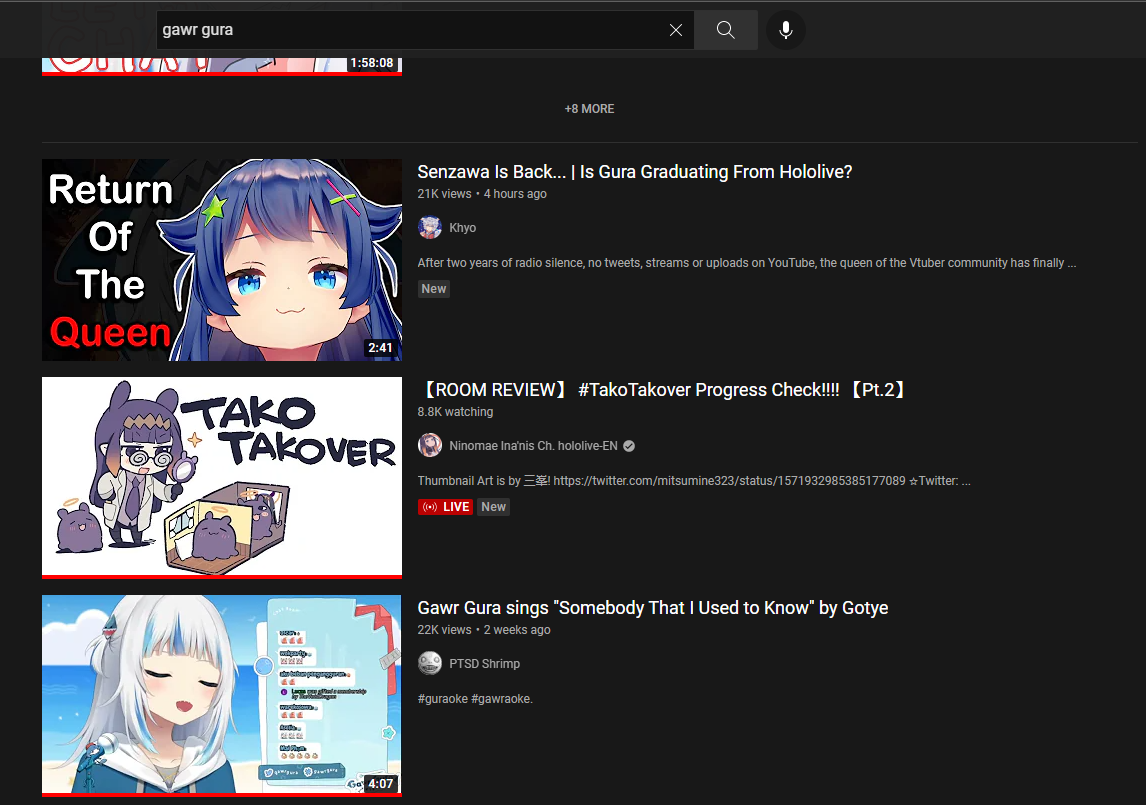Expand the '+8 MORE' results
Viewport: 1146px width, 805px height.
point(589,109)
